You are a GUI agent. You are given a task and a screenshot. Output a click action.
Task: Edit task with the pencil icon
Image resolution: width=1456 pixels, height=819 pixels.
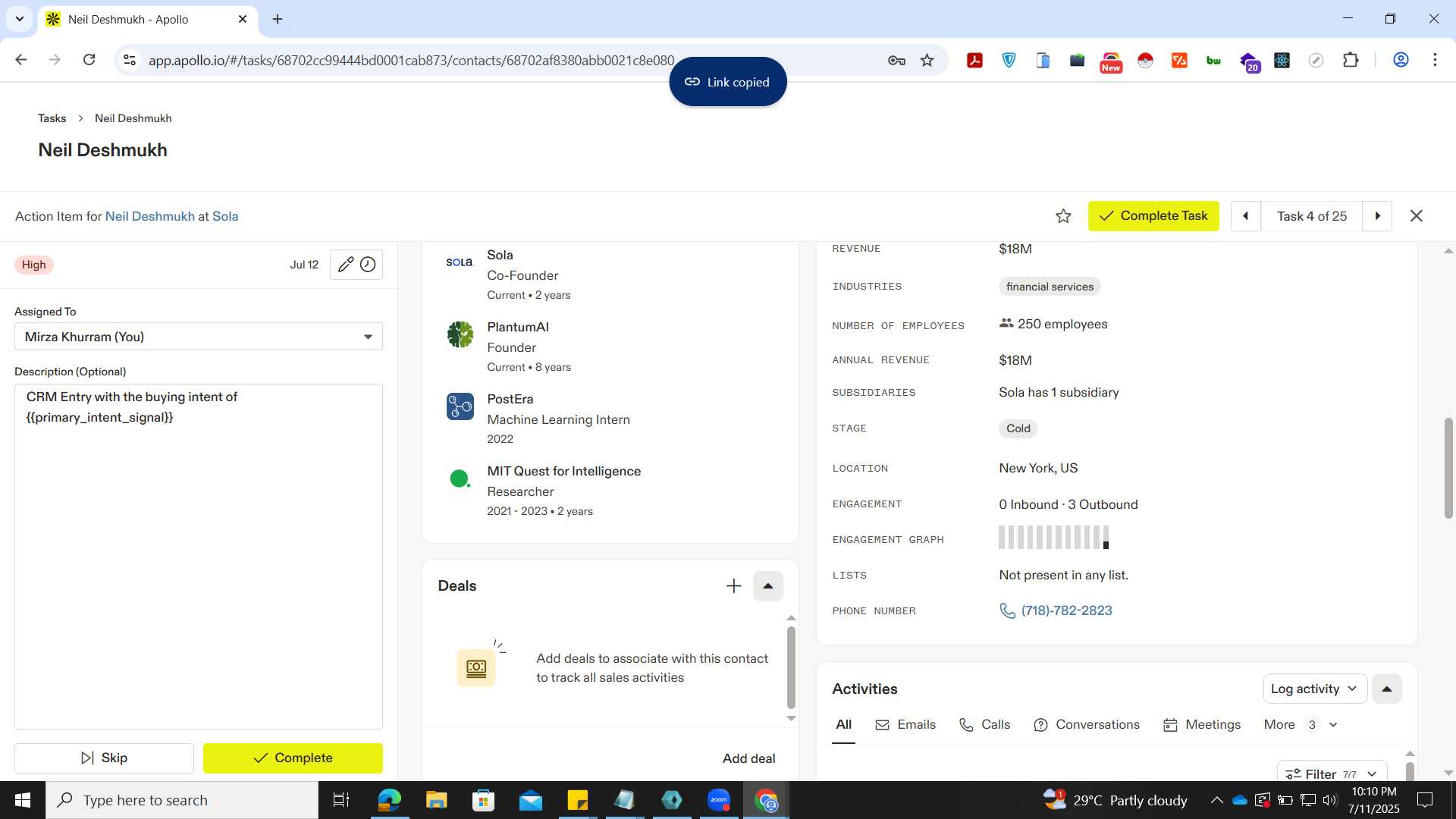click(345, 265)
